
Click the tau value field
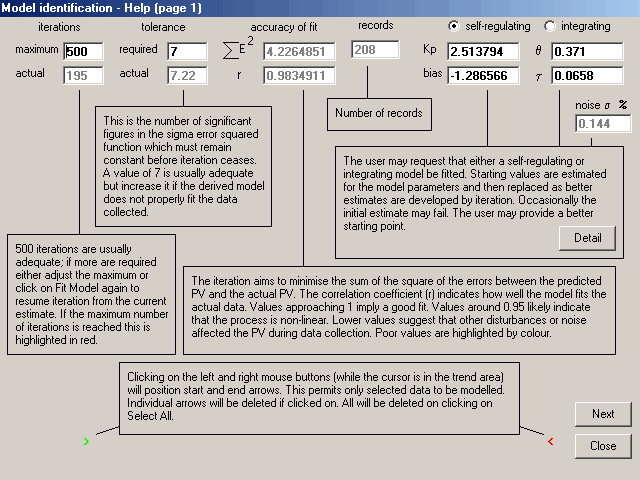[x=597, y=74]
